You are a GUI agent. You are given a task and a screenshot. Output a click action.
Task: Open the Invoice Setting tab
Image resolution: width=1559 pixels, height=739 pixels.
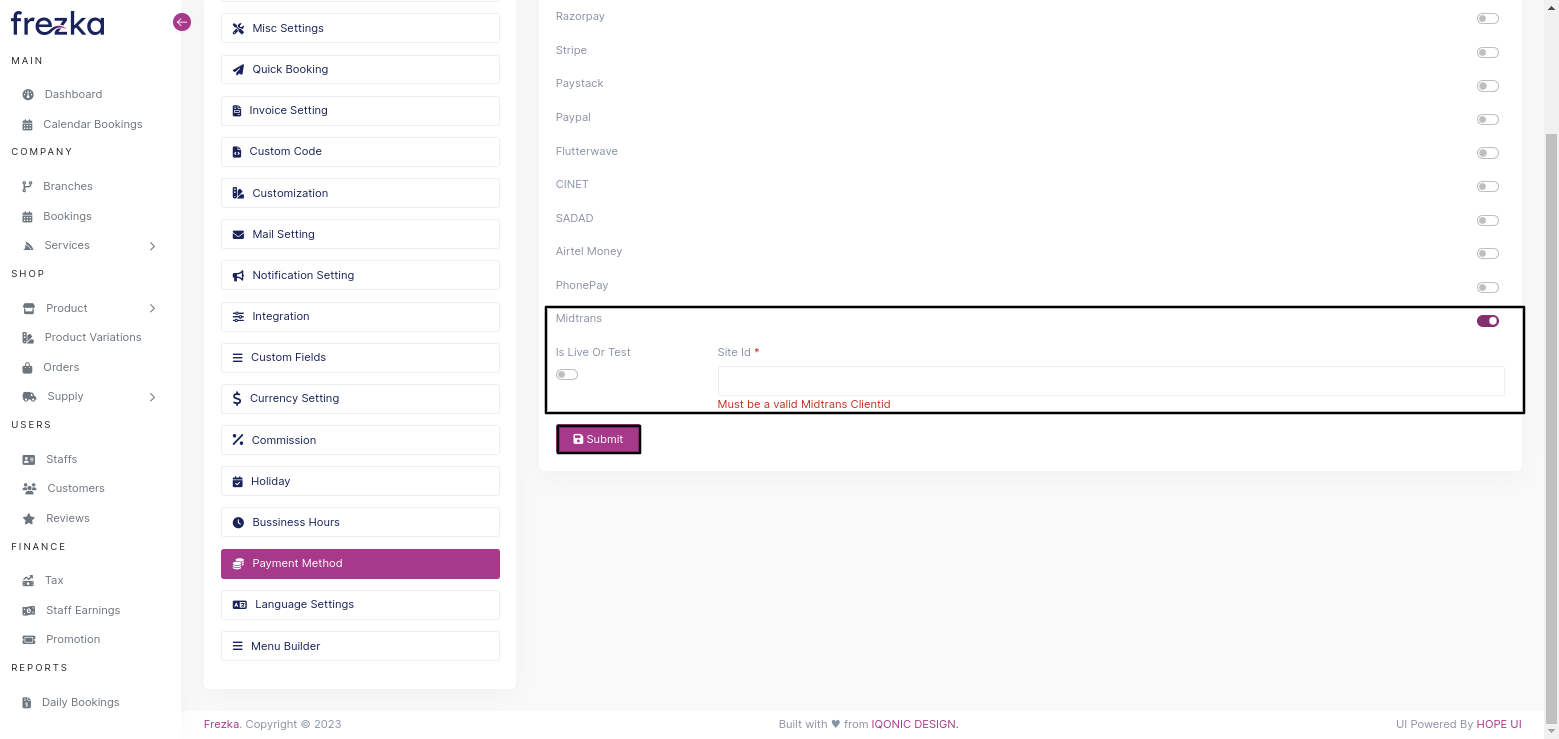coord(360,110)
